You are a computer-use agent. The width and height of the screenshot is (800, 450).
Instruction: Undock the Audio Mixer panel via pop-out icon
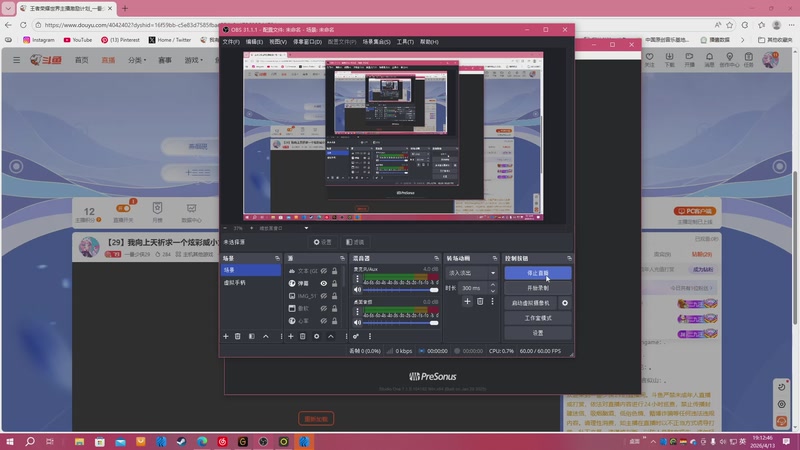(x=436, y=259)
